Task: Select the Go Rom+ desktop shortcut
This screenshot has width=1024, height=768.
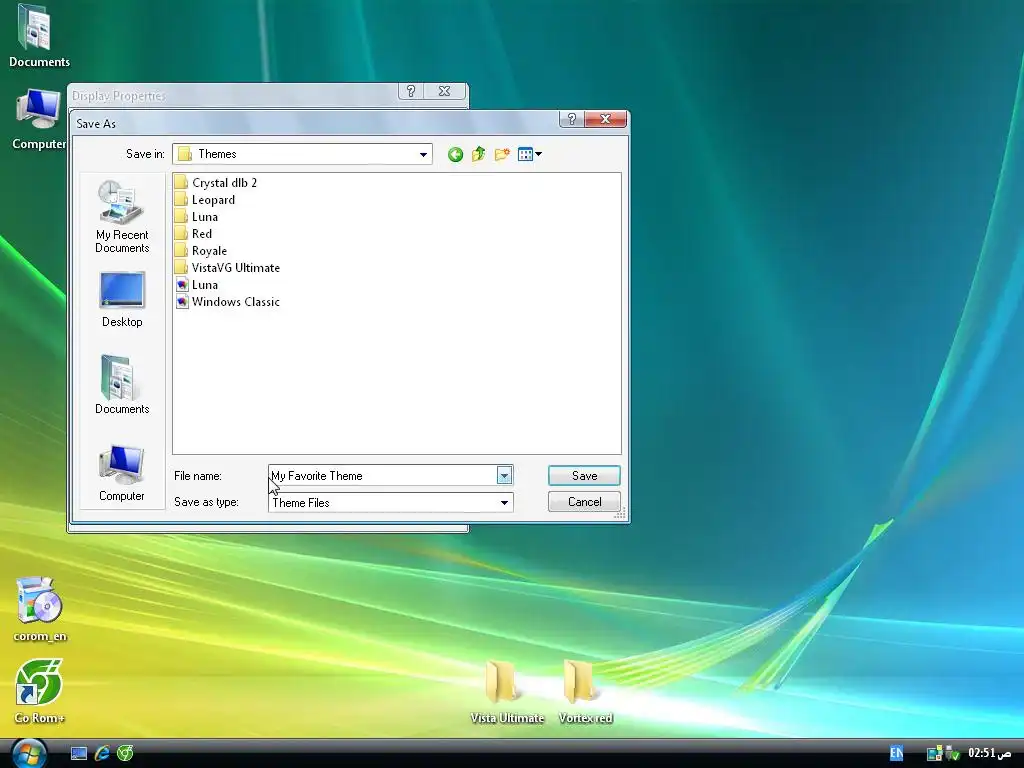Action: (39, 691)
